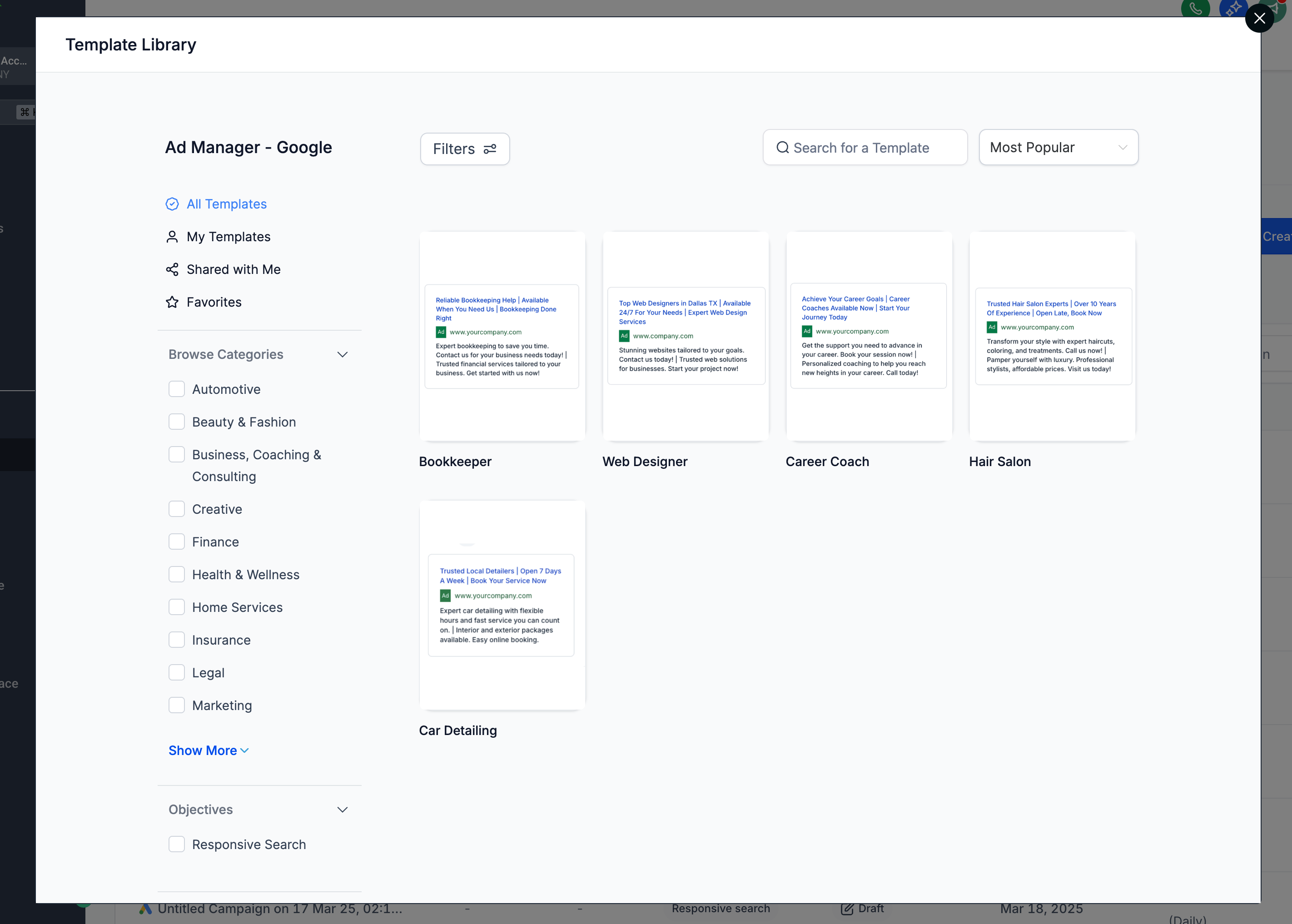Viewport: 1292px width, 924px height.
Task: Open Shared with Me section
Action: click(233, 270)
